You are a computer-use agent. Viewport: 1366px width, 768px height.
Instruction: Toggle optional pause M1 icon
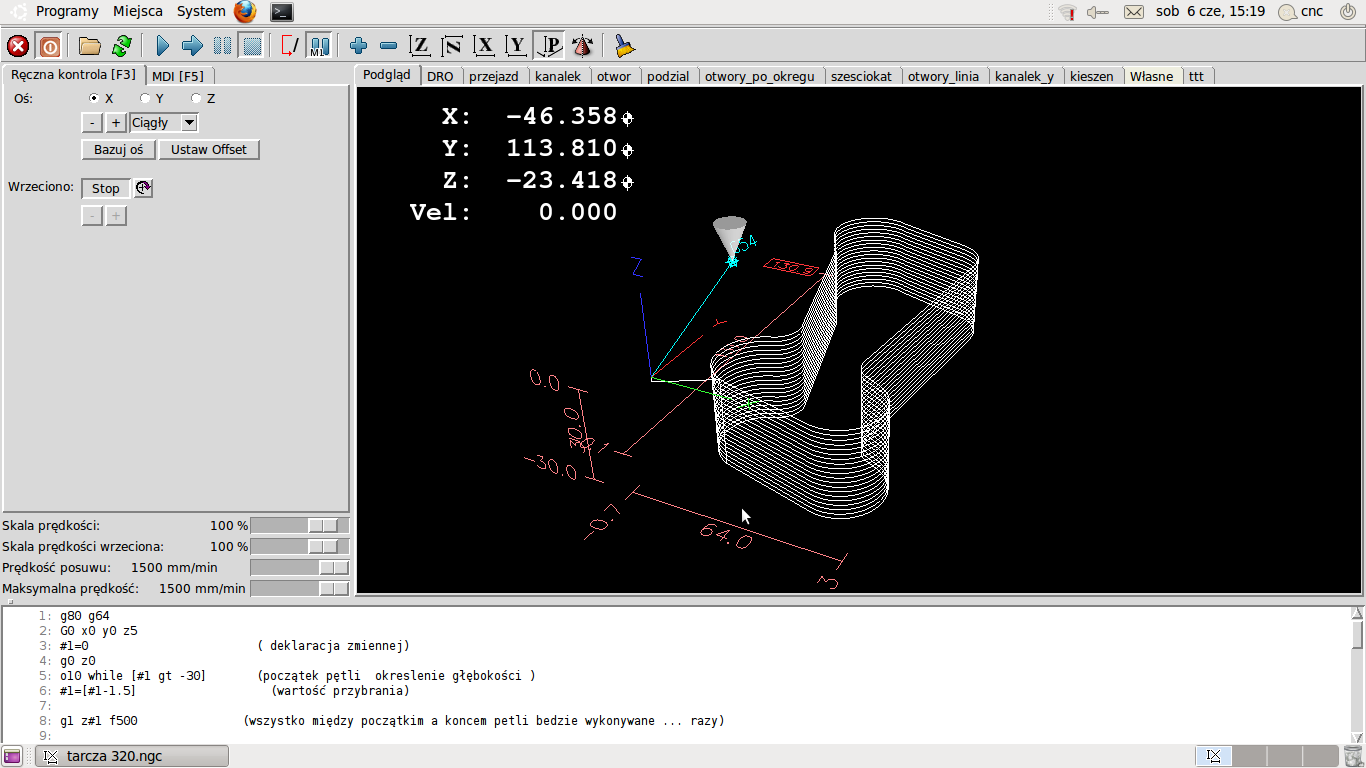tap(319, 46)
